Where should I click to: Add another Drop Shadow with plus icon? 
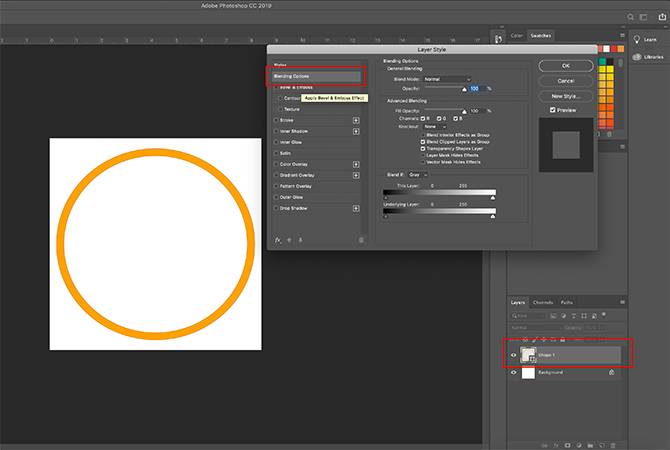pos(356,209)
